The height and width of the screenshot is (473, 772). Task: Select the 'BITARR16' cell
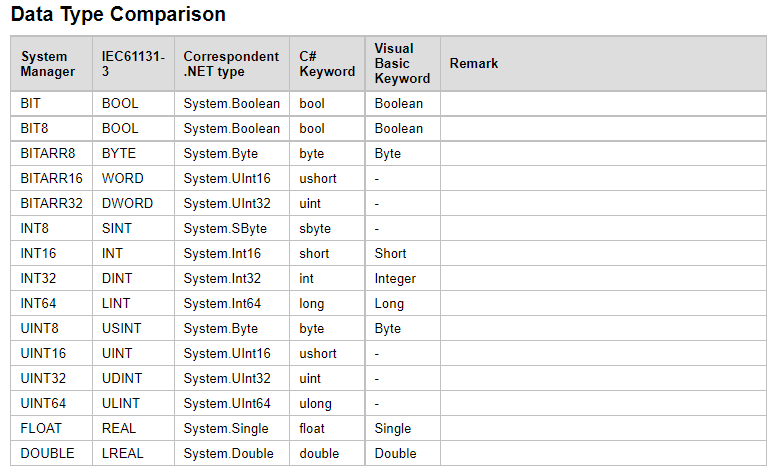click(51, 178)
